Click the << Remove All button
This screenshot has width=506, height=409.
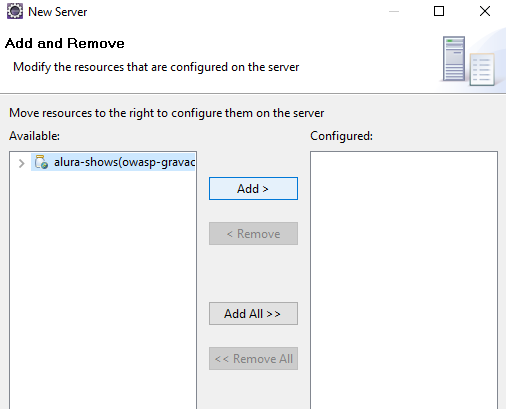point(253,359)
